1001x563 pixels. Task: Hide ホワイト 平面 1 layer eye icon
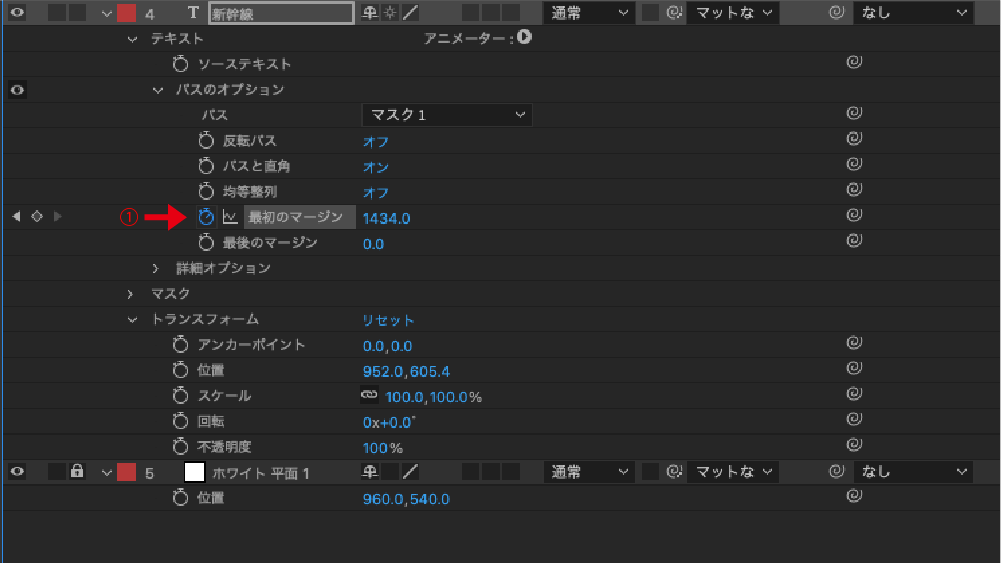pos(17,472)
